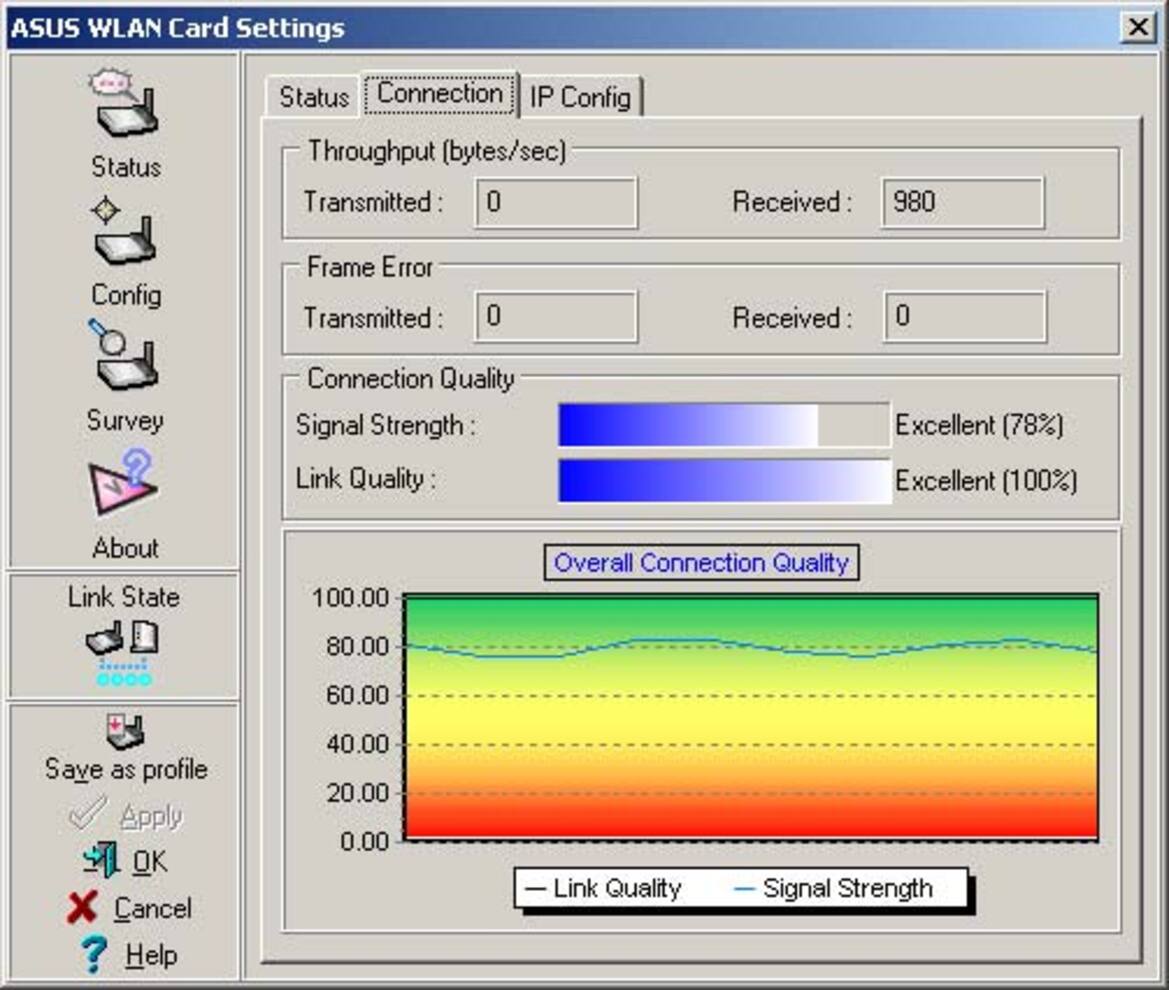Click the Excellent (100%) text
The width and height of the screenshot is (1169, 990).
pos(986,481)
